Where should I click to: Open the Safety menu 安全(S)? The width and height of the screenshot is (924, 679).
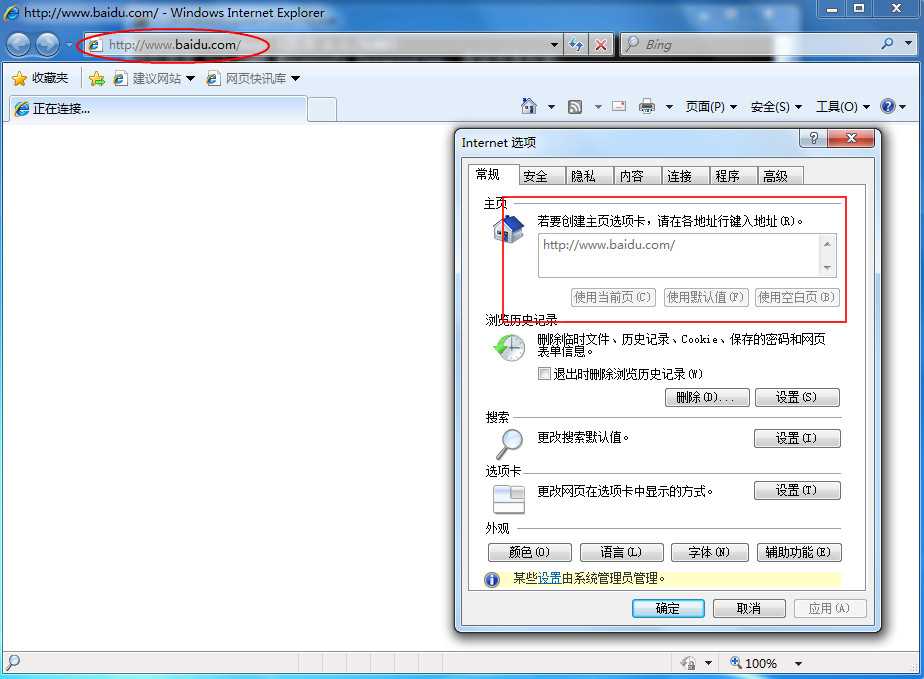pos(776,107)
